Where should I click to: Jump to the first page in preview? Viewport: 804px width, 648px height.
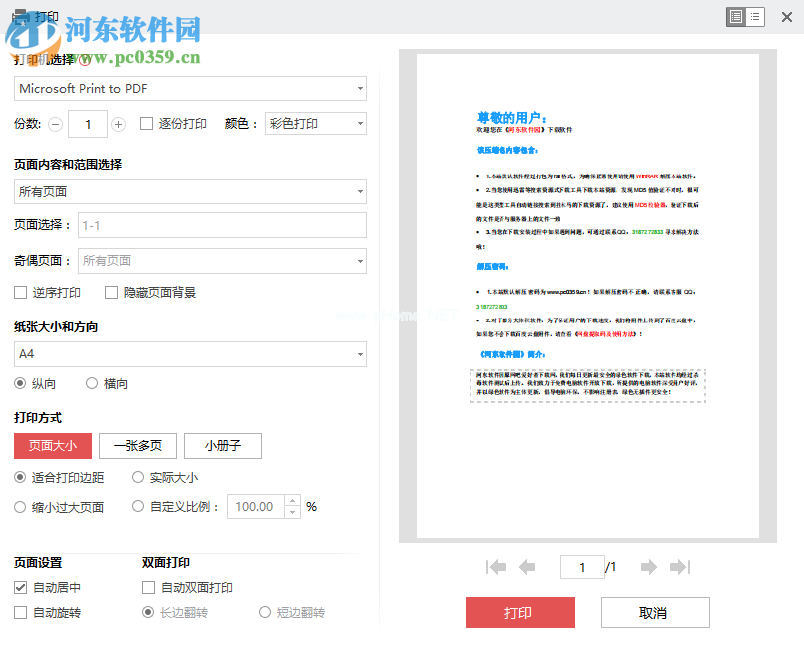coord(496,567)
